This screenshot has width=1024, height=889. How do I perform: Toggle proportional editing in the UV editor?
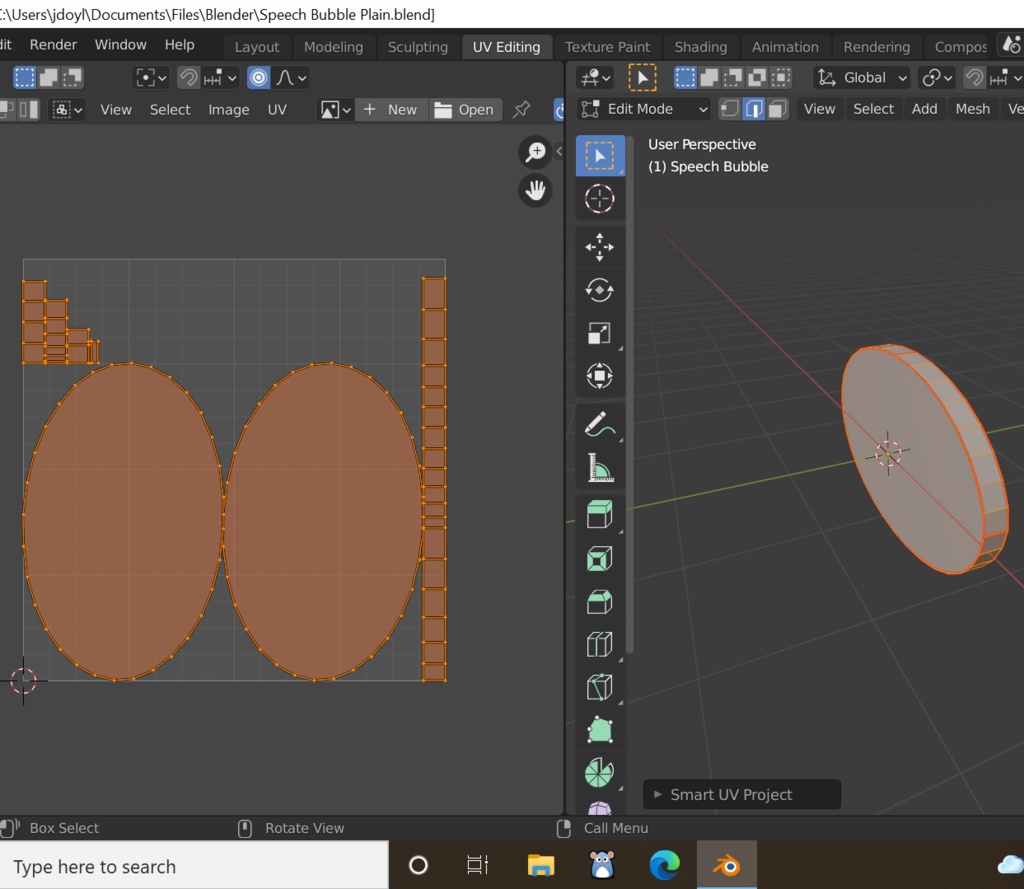click(259, 78)
